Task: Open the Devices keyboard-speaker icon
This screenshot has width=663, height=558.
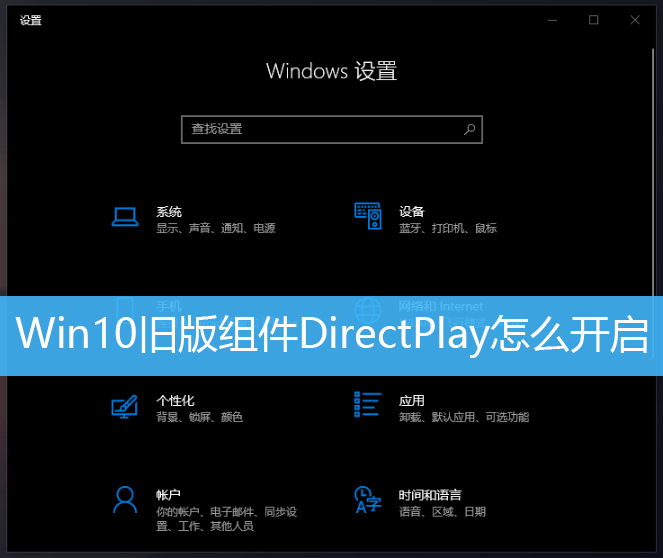Action: pos(368,216)
